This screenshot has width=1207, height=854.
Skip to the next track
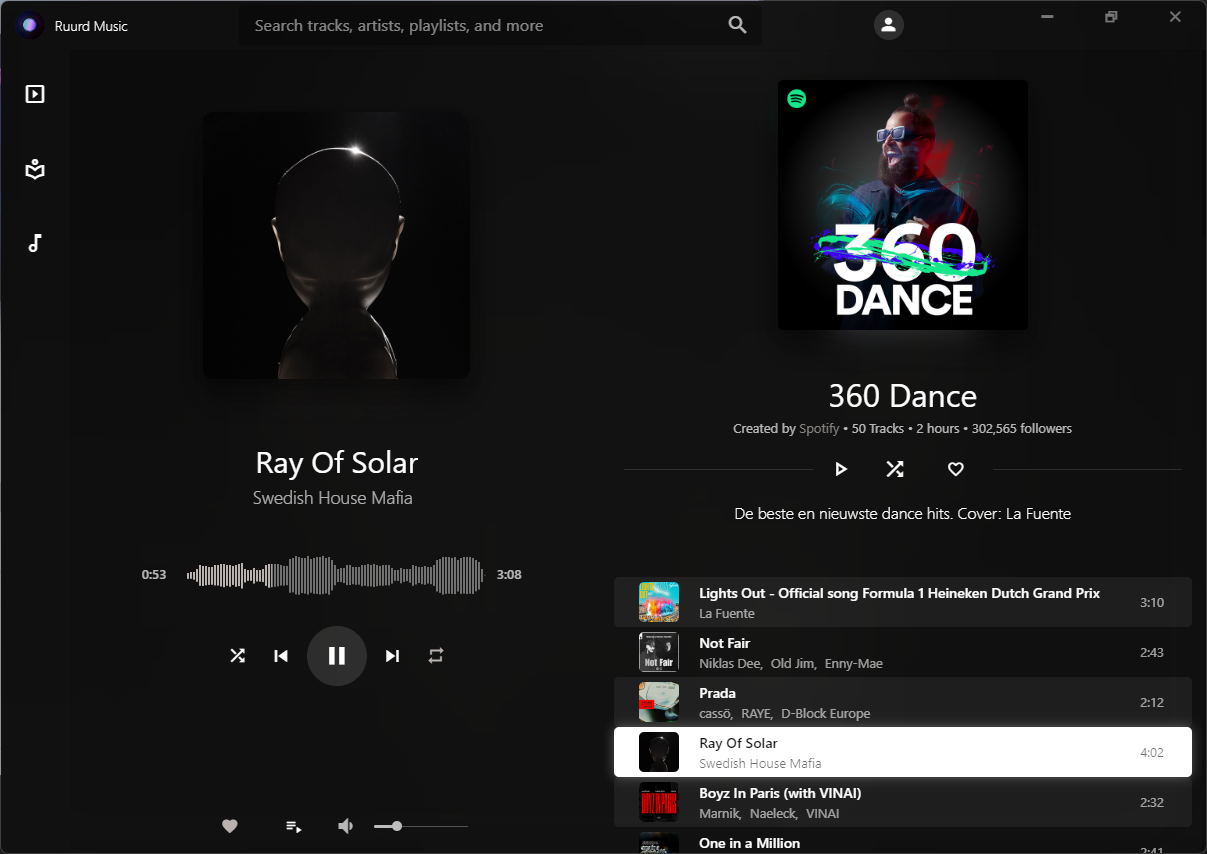[x=392, y=656]
